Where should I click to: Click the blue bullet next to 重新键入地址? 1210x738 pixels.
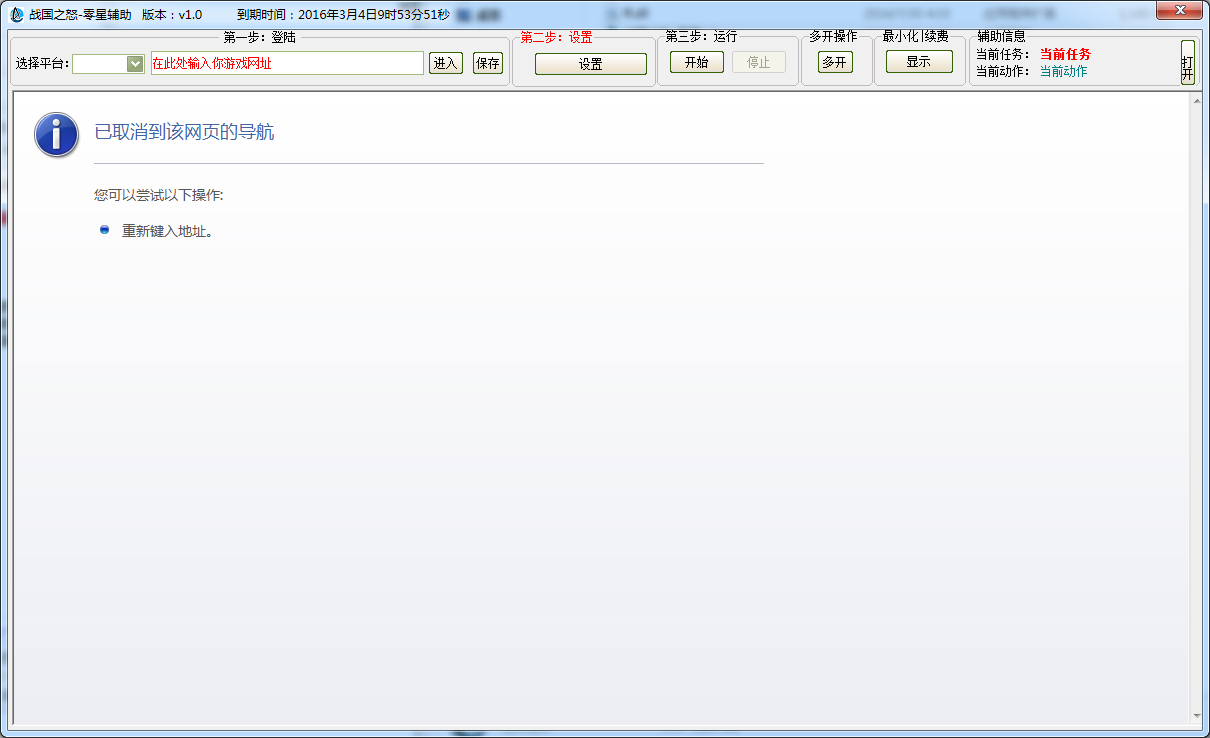(105, 230)
